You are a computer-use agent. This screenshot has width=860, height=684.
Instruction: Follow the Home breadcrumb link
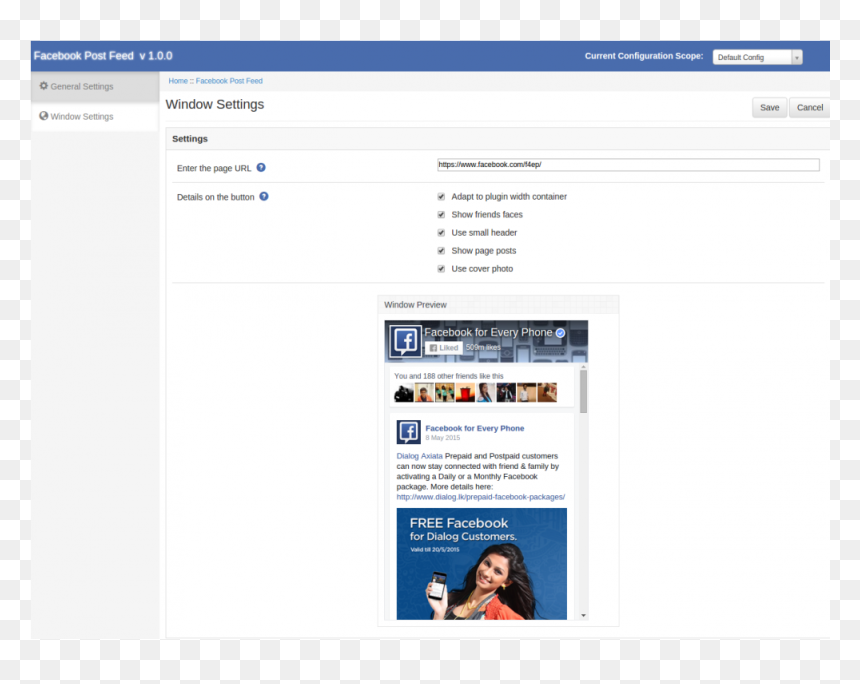pos(178,81)
